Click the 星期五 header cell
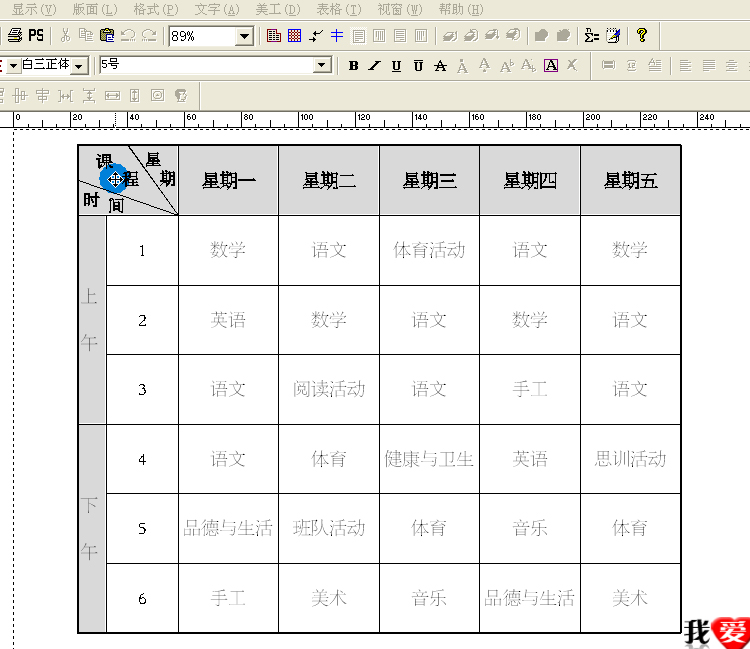The height and width of the screenshot is (649, 750). (x=630, y=181)
